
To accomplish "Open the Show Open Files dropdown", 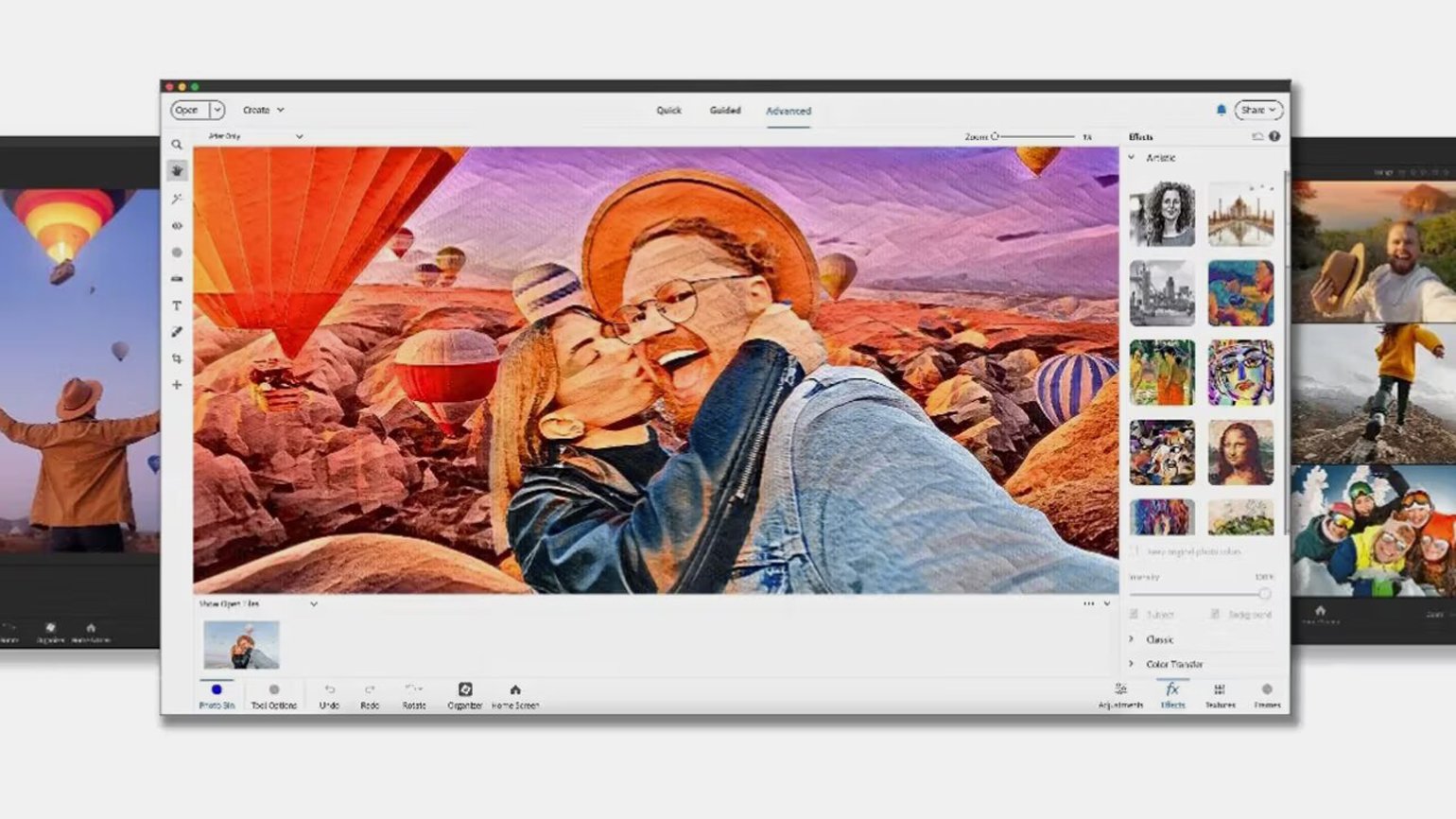I will coord(258,603).
